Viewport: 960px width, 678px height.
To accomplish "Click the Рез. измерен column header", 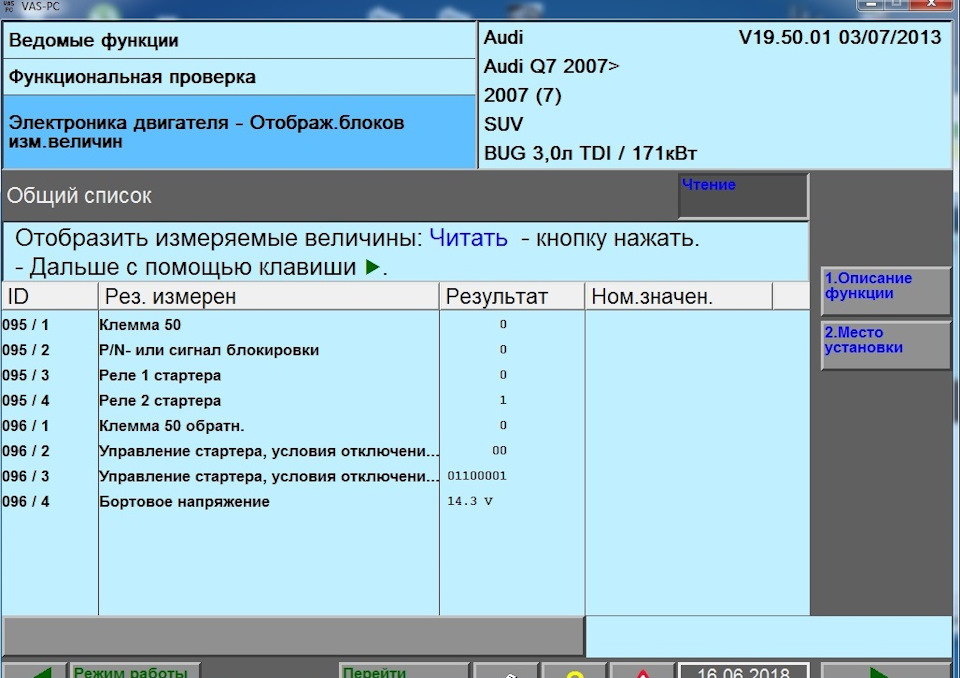I will click(269, 296).
